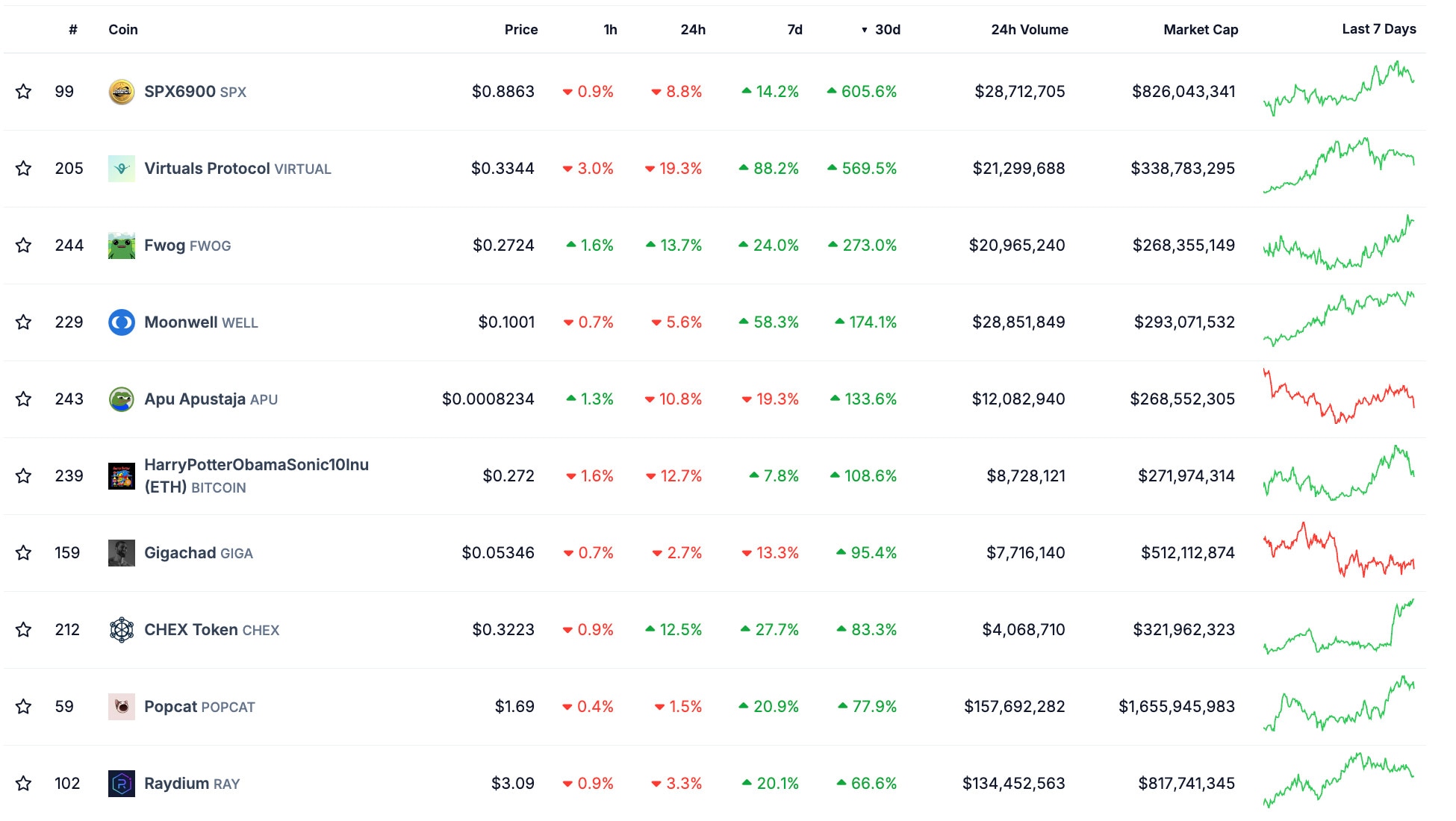Viewport: 1456px width, 821px height.
Task: Click Moonwell's $0.1001 price
Action: 506,322
